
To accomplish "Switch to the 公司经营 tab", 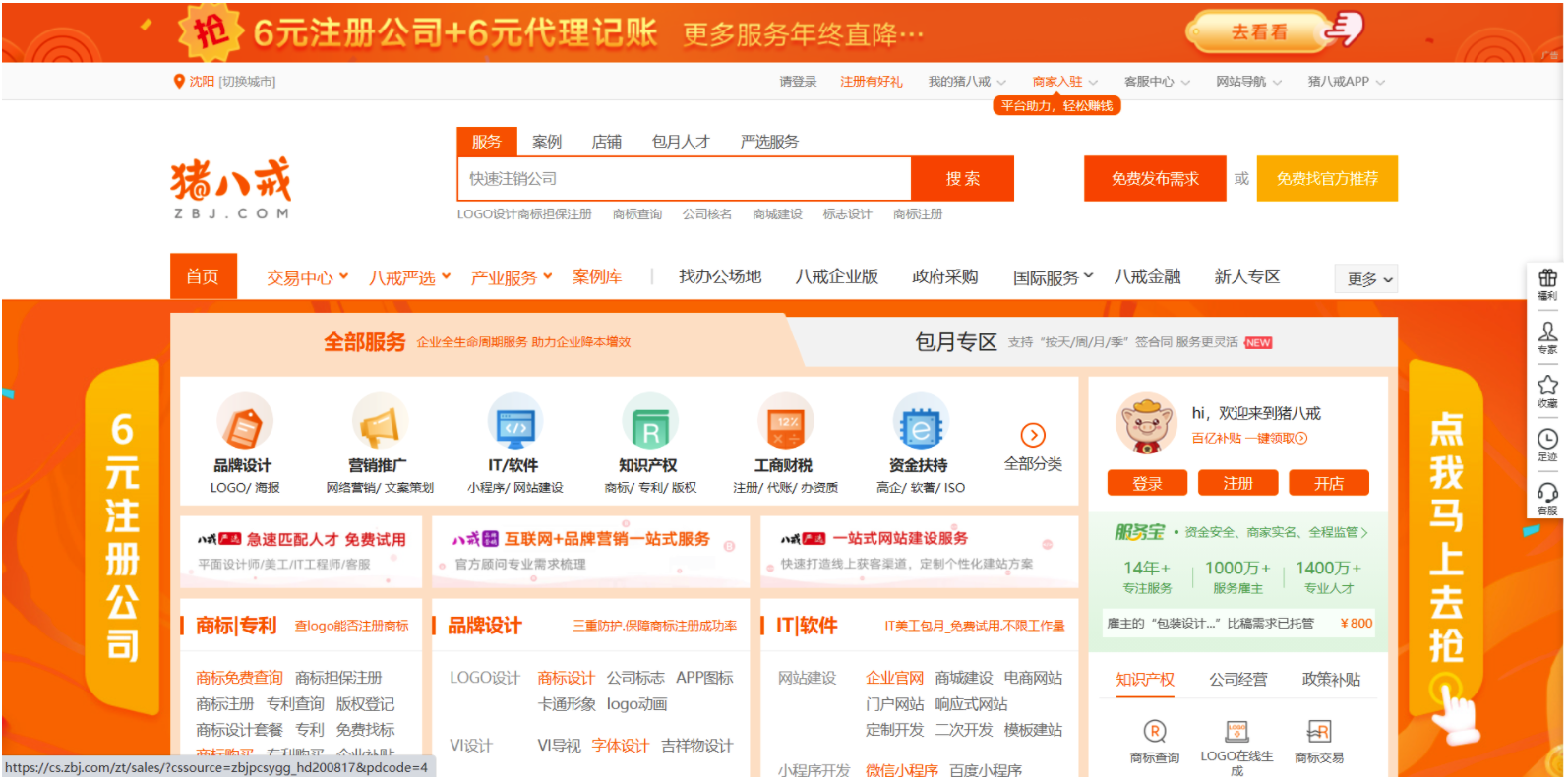I will (1237, 680).
